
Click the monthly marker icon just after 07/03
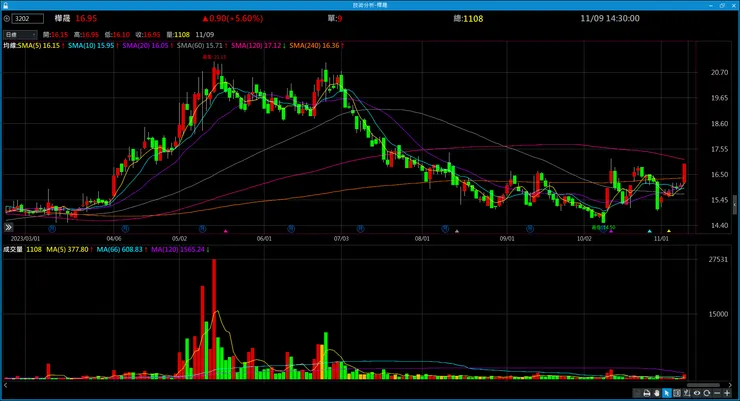pos(360,229)
